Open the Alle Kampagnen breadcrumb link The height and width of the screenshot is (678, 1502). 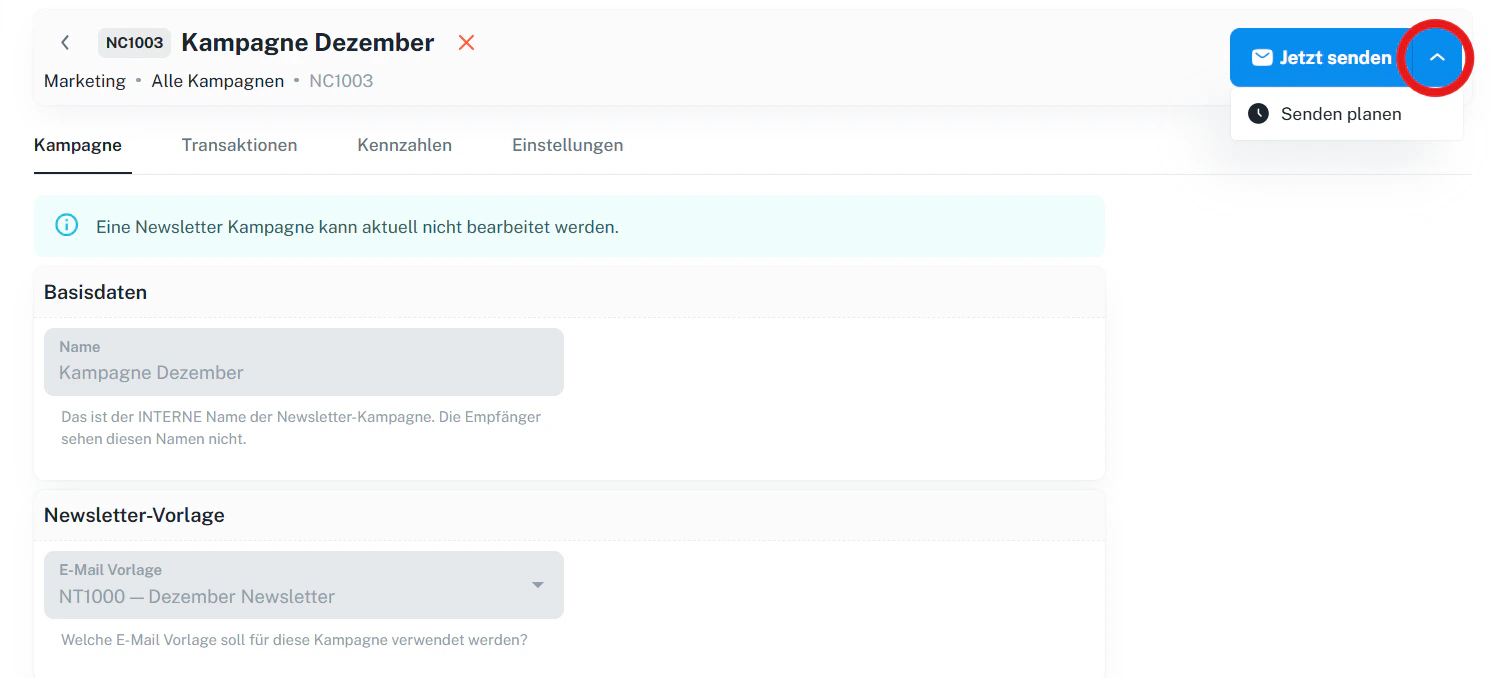point(217,80)
